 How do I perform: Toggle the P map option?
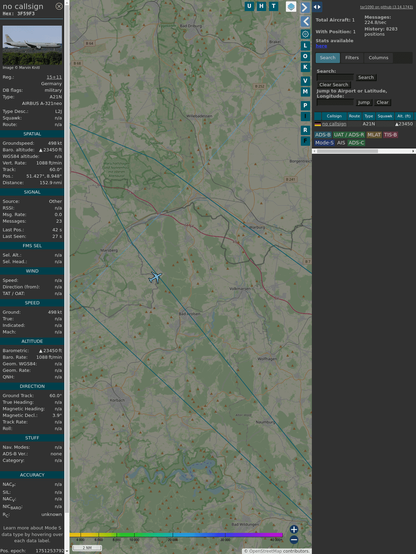coord(305,106)
